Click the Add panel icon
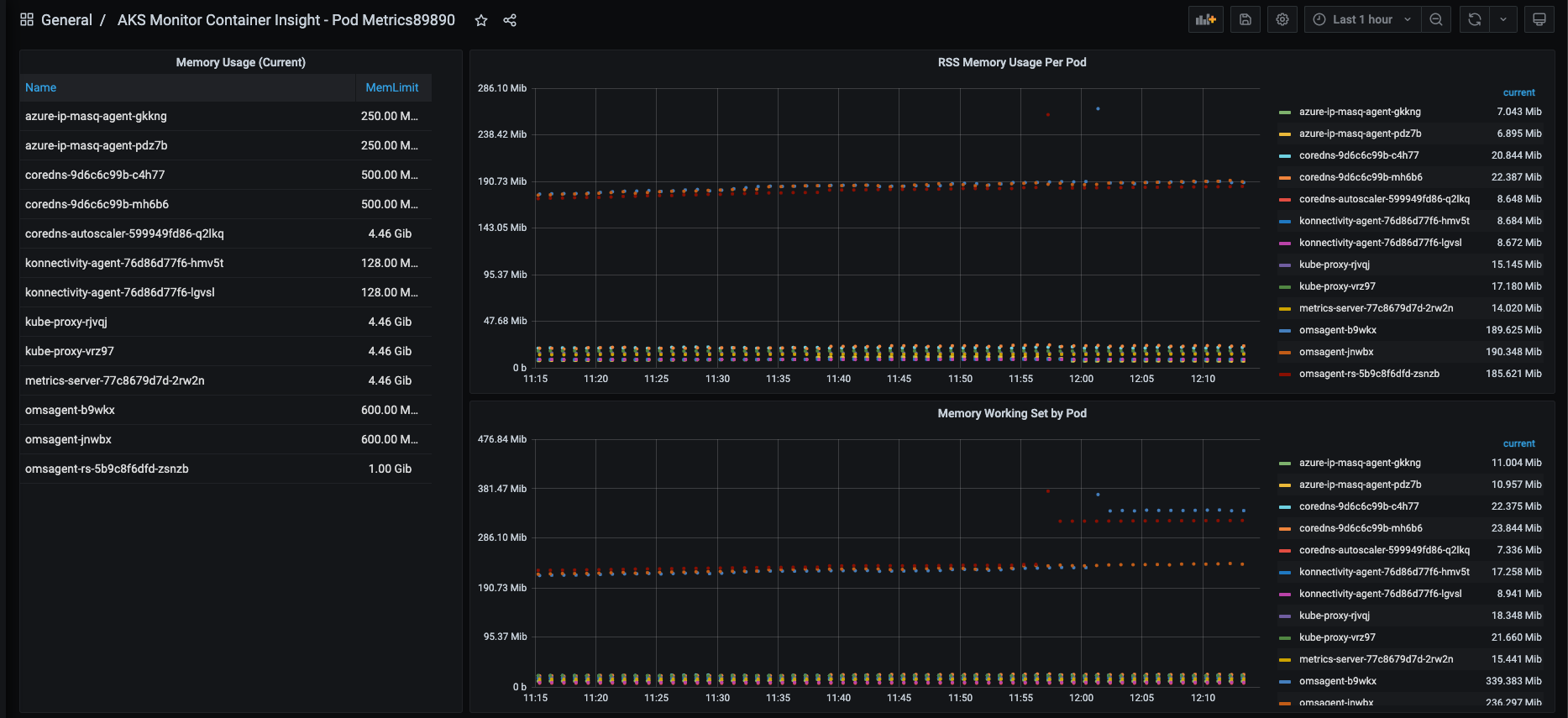This screenshot has height=718, width=1568. point(1205,19)
